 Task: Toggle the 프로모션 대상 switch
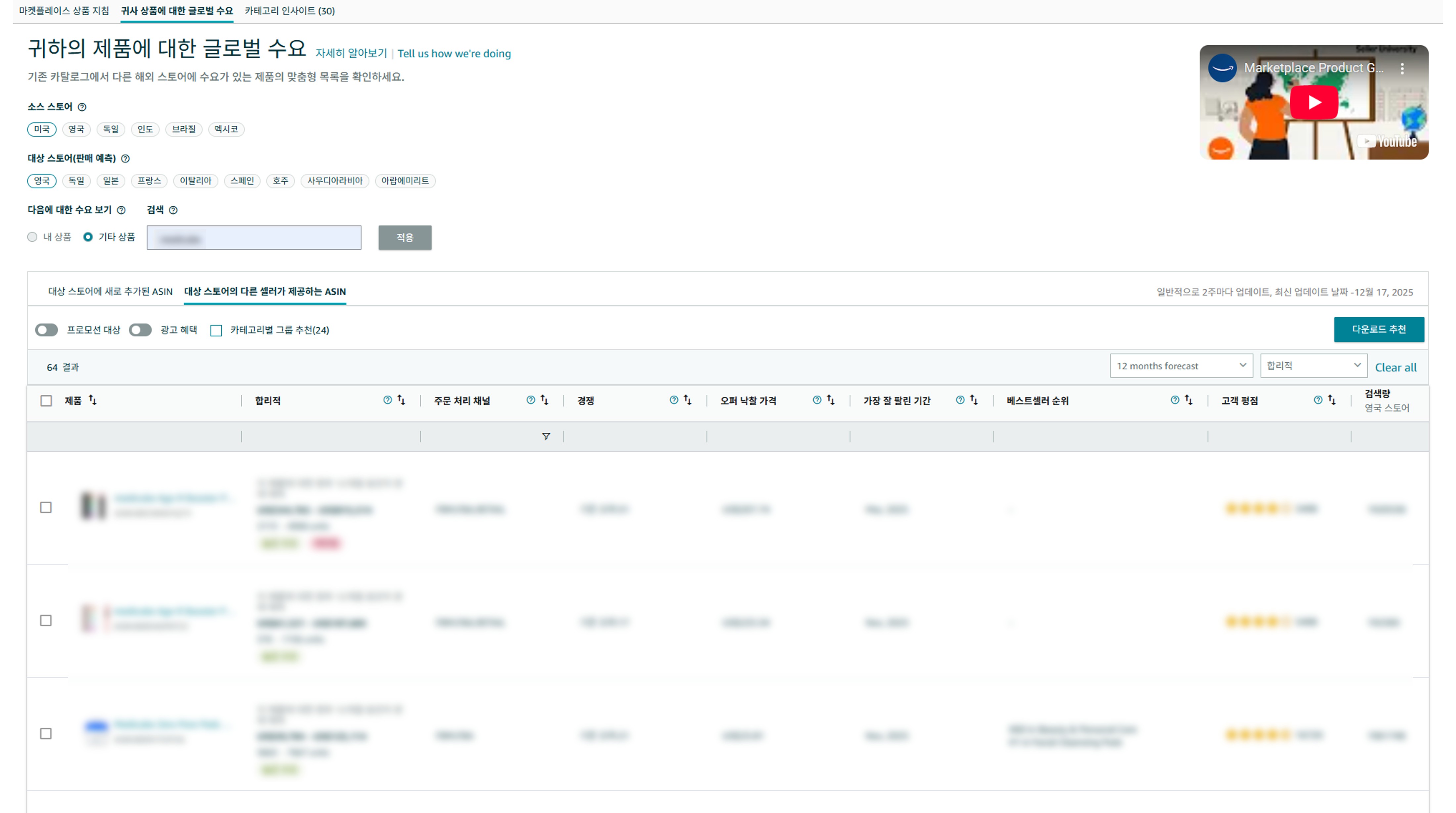click(46, 330)
